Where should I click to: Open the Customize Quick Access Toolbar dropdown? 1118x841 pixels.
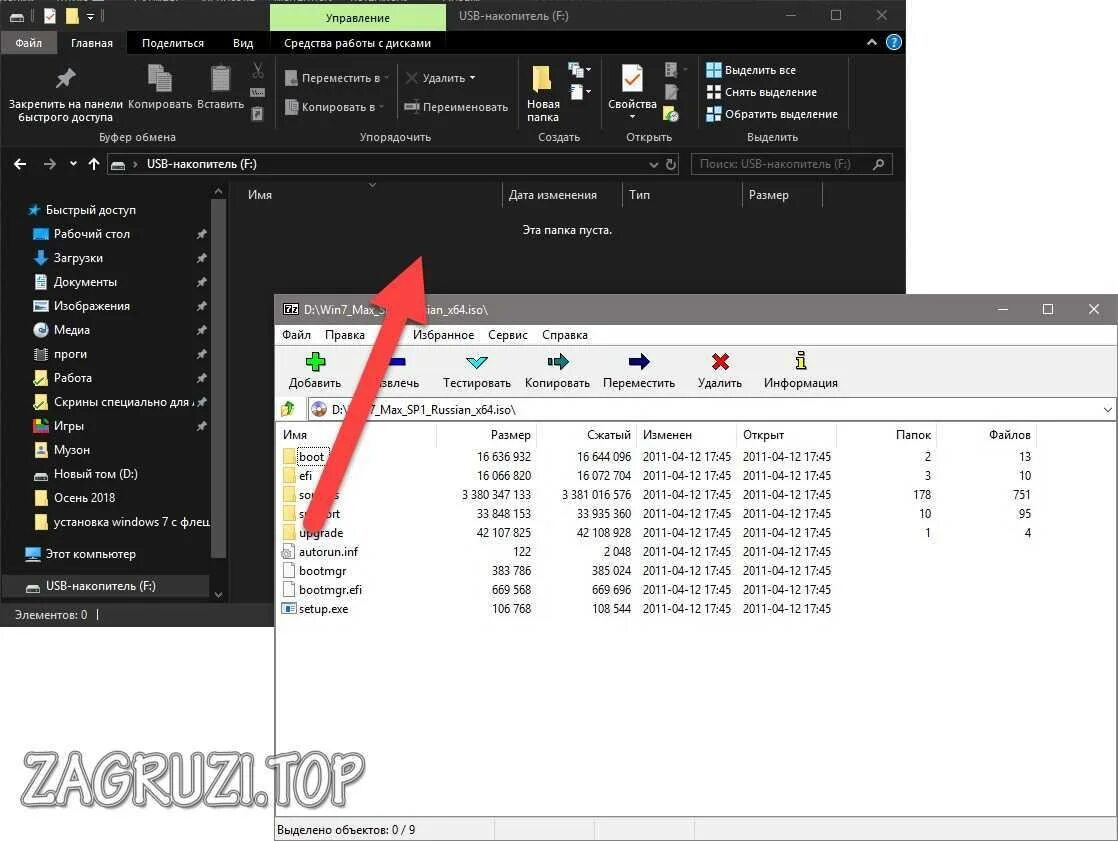click(90, 16)
